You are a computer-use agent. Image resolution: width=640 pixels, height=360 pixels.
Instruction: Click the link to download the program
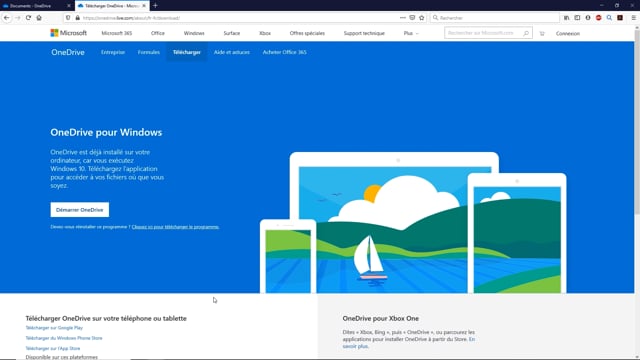[x=176, y=227]
